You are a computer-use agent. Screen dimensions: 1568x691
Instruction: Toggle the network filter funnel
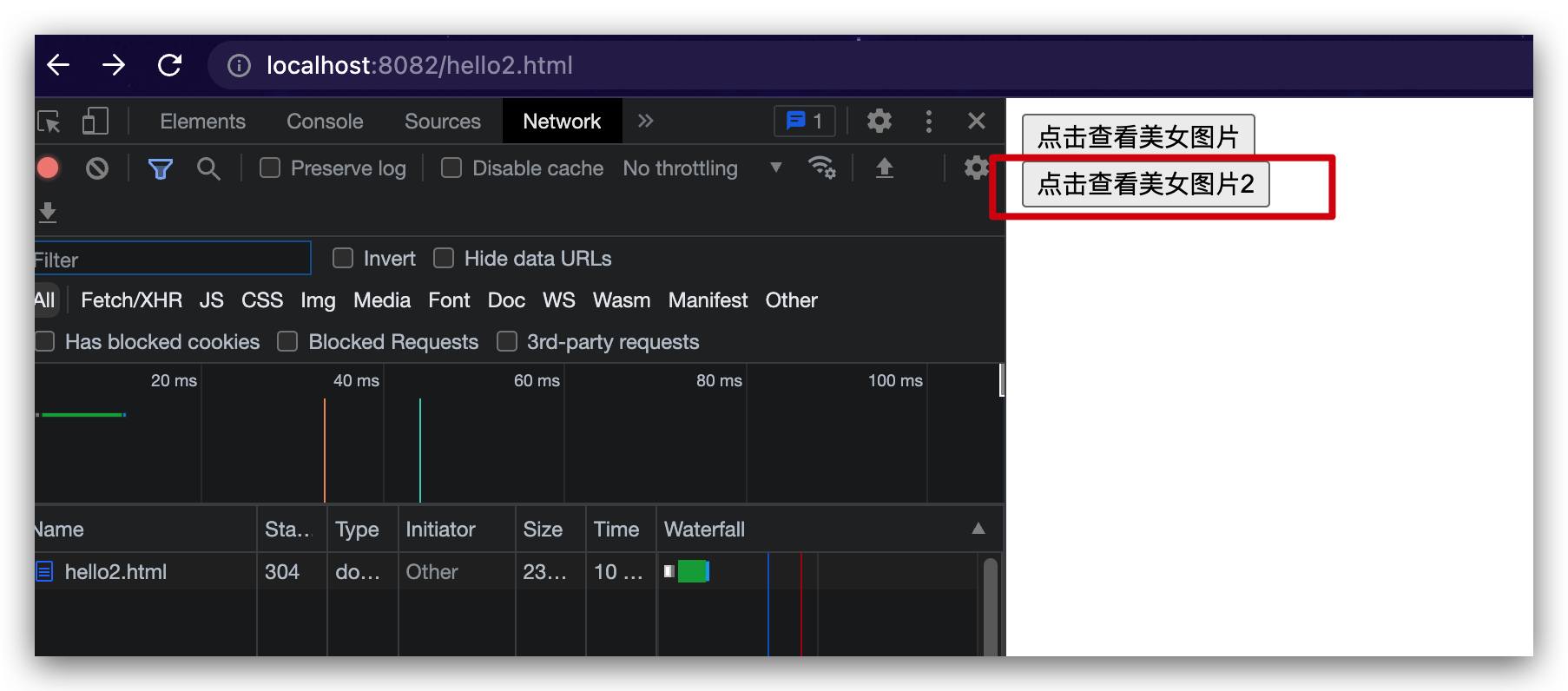click(x=160, y=168)
